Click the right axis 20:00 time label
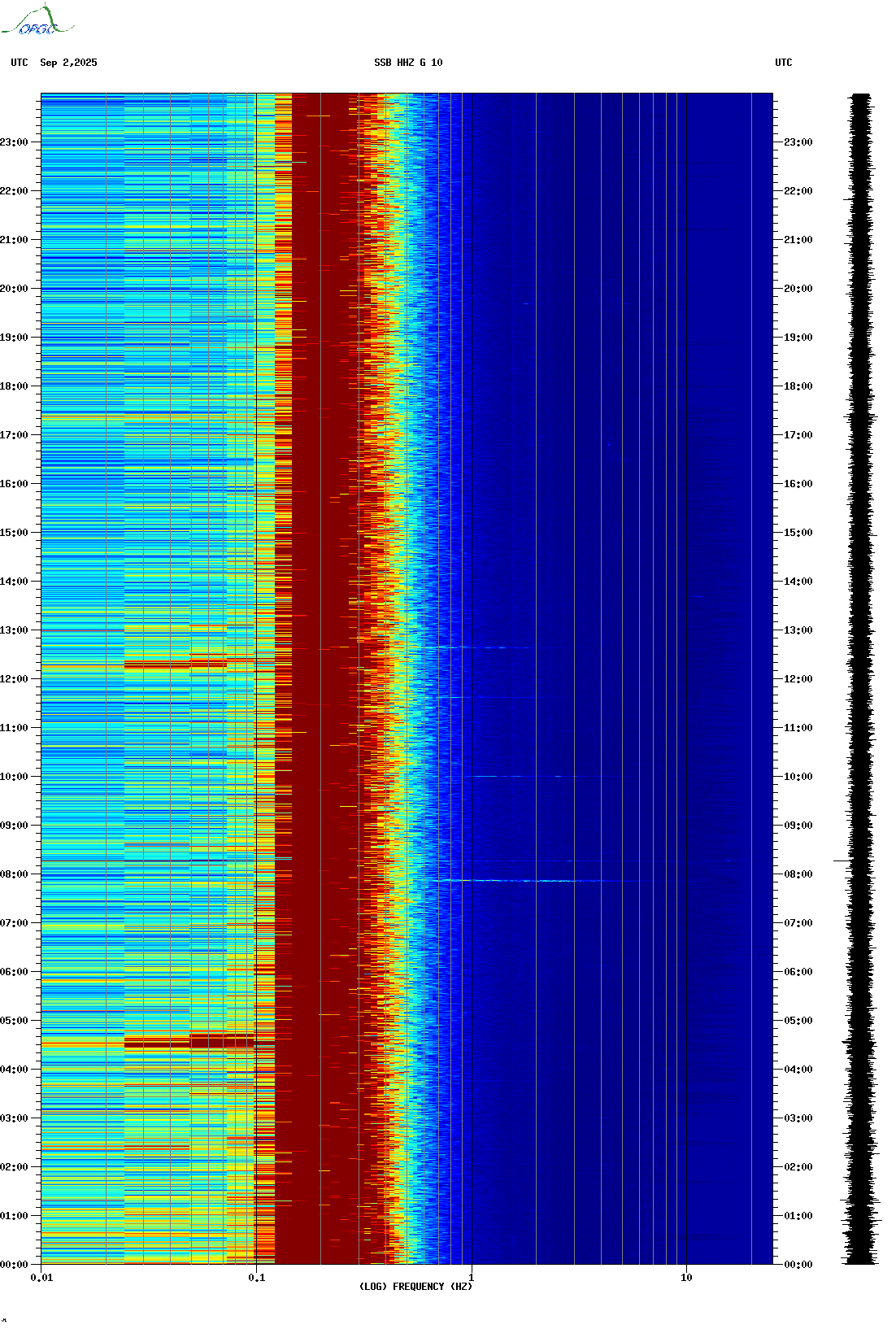This screenshot has width=896, height=1329. click(x=798, y=289)
